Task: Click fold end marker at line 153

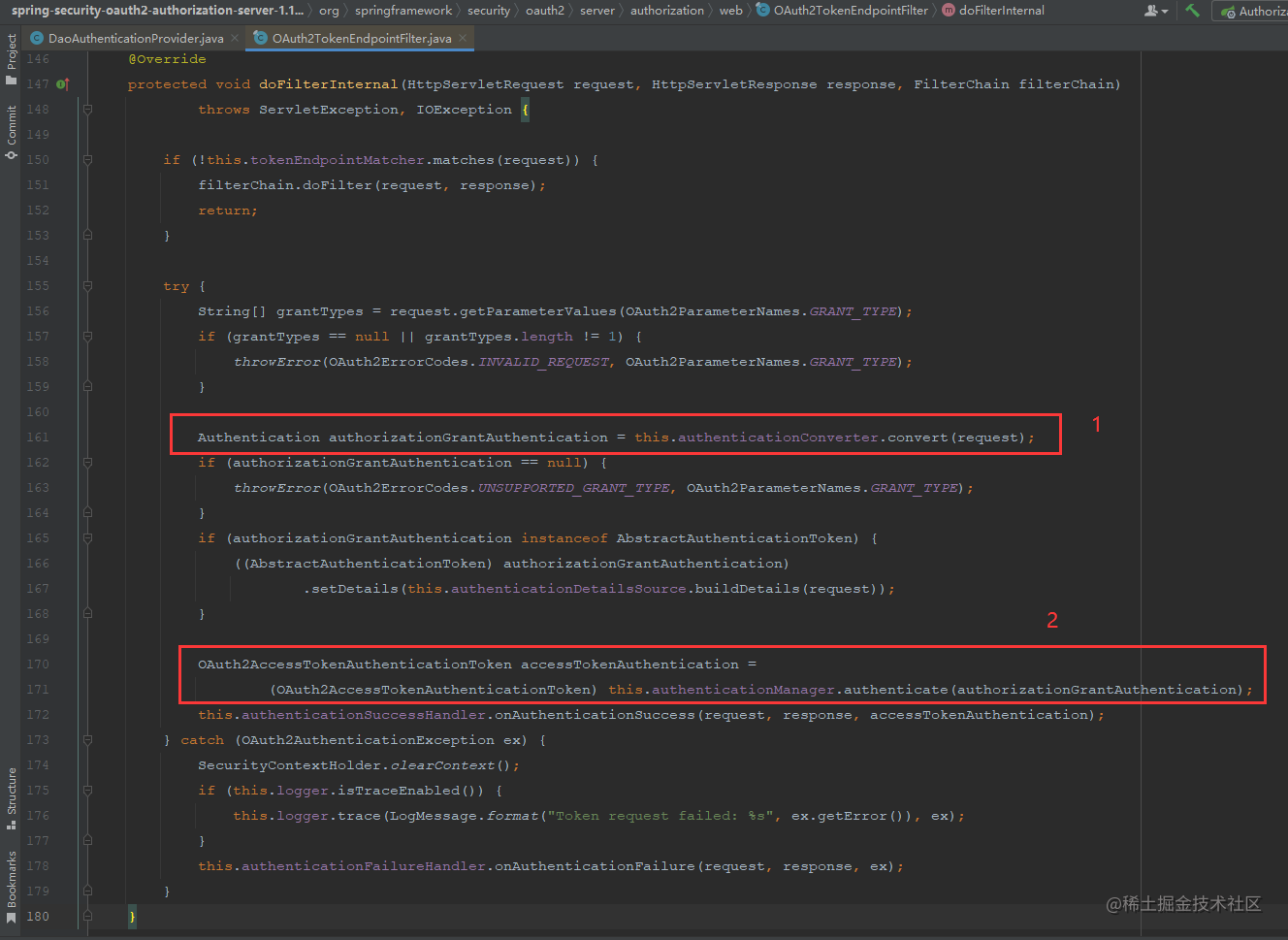Action: pyautogui.click(x=87, y=236)
